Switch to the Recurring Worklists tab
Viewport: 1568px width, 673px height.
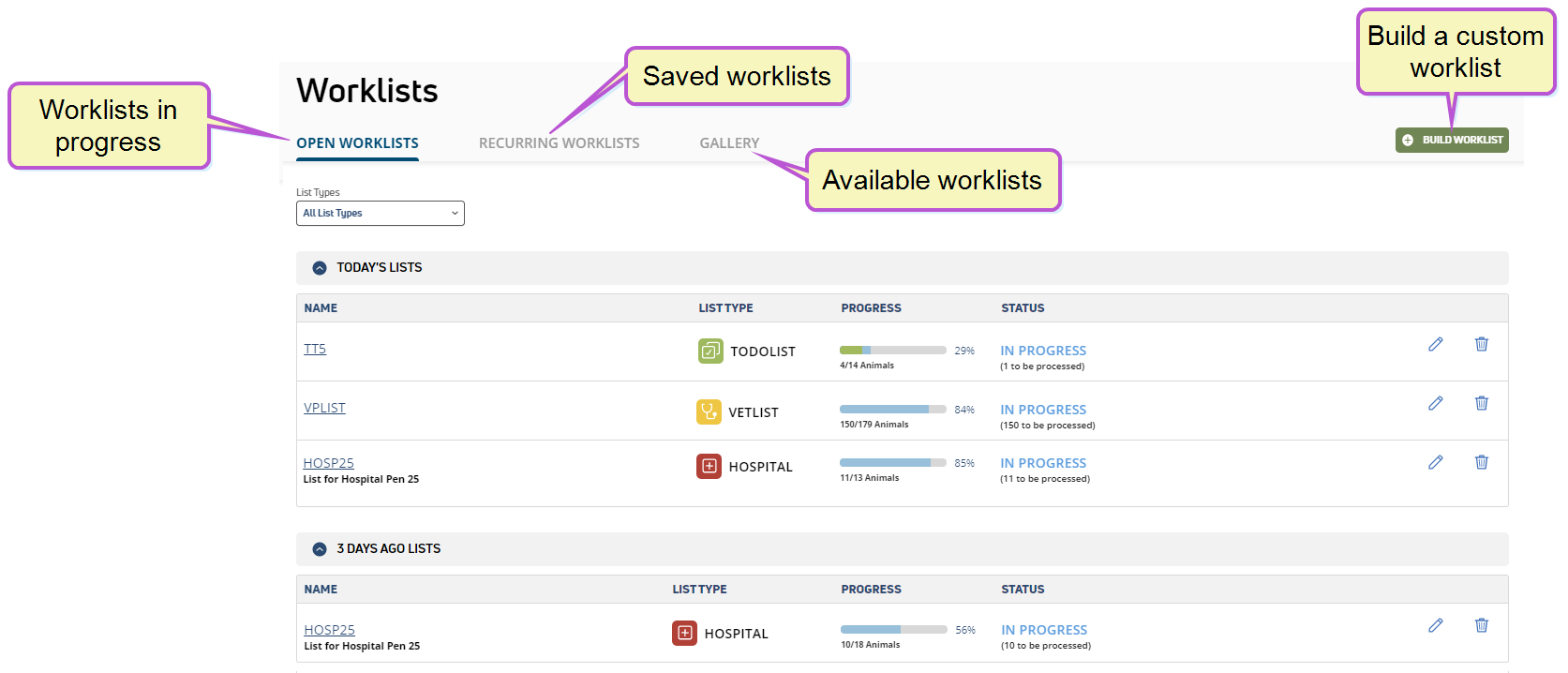coord(559,143)
